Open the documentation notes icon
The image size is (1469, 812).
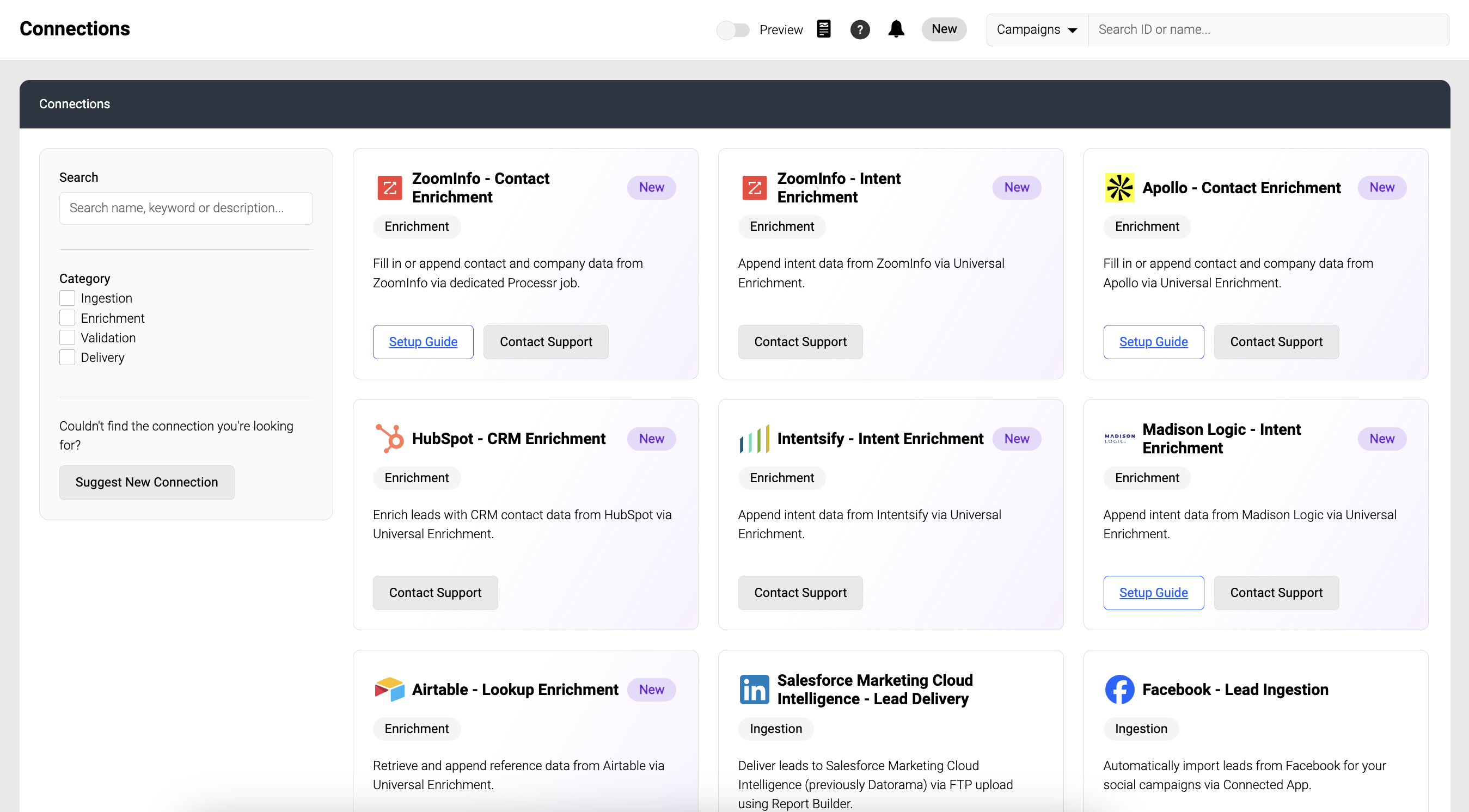[x=823, y=29]
